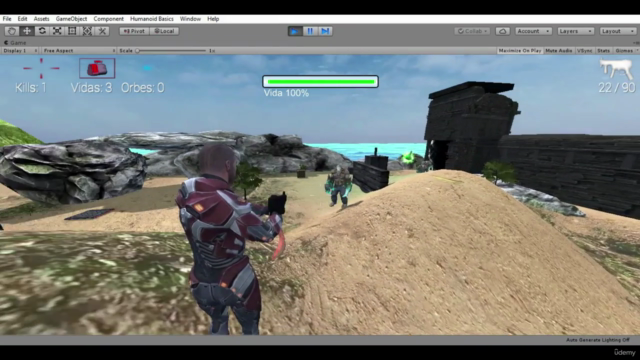Click the '22 / 90' ammo counter
640x360 pixels.
(617, 88)
